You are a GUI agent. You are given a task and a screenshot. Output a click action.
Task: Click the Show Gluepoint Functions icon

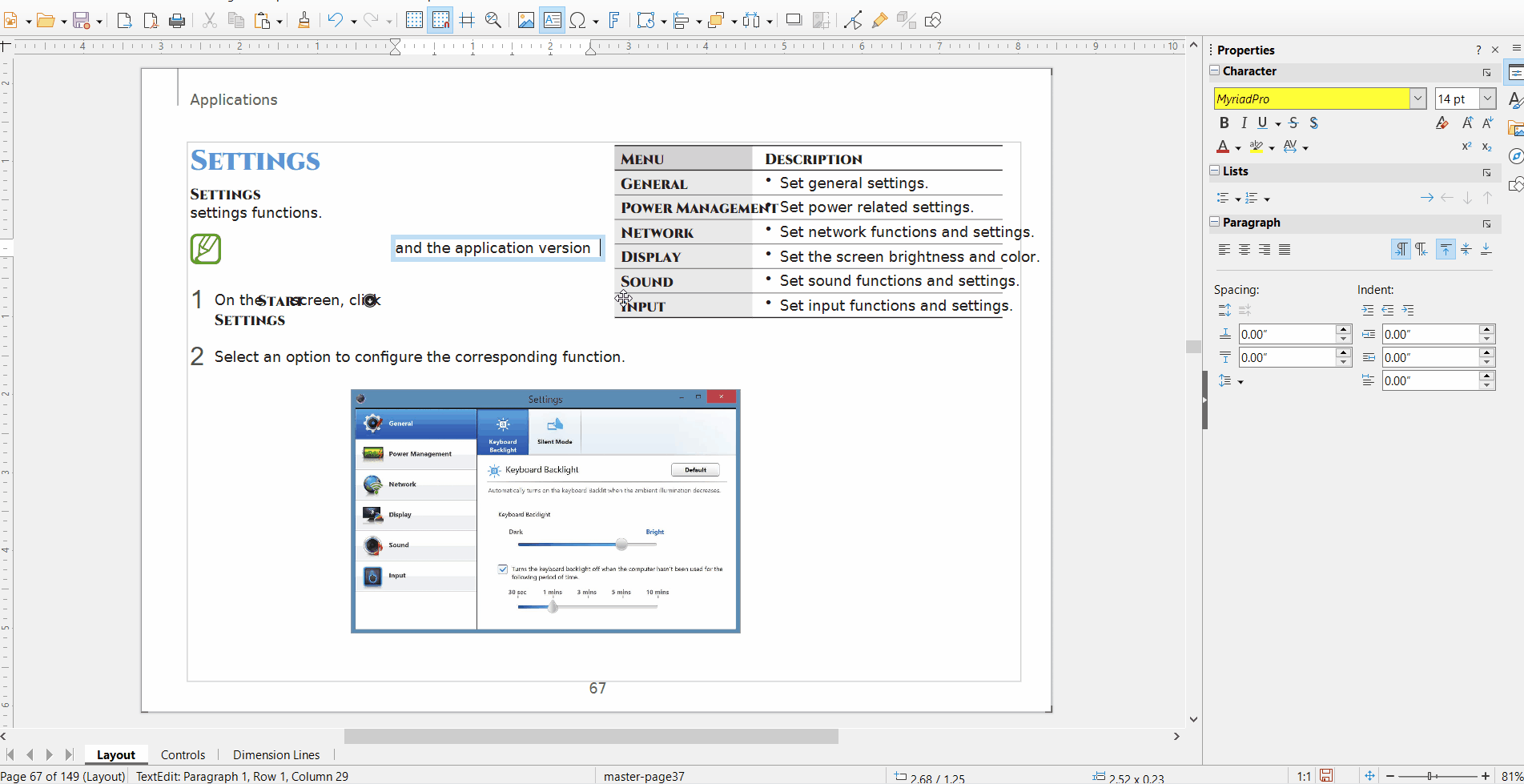click(879, 21)
